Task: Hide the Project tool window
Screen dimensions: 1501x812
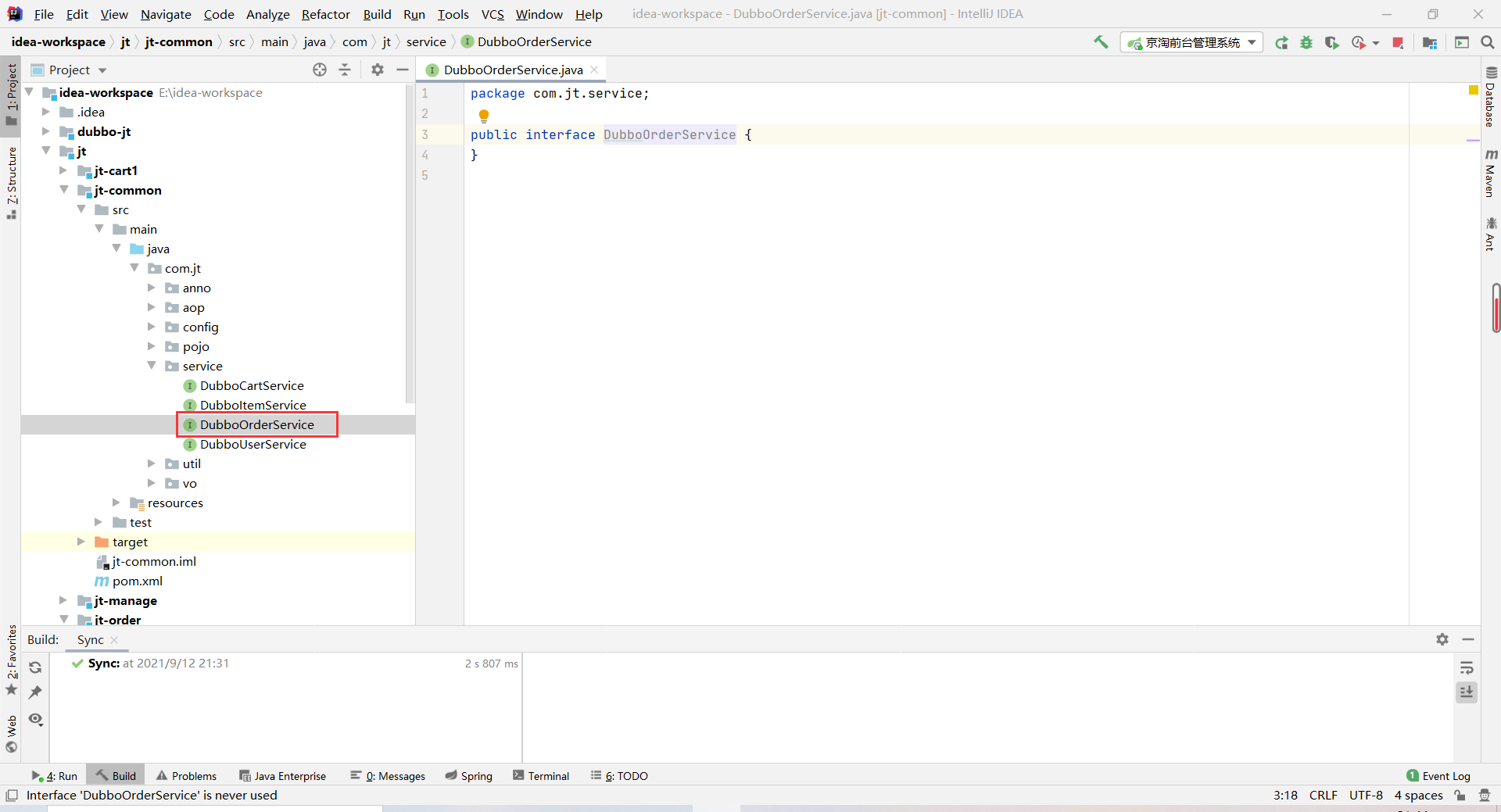Action: (x=403, y=70)
